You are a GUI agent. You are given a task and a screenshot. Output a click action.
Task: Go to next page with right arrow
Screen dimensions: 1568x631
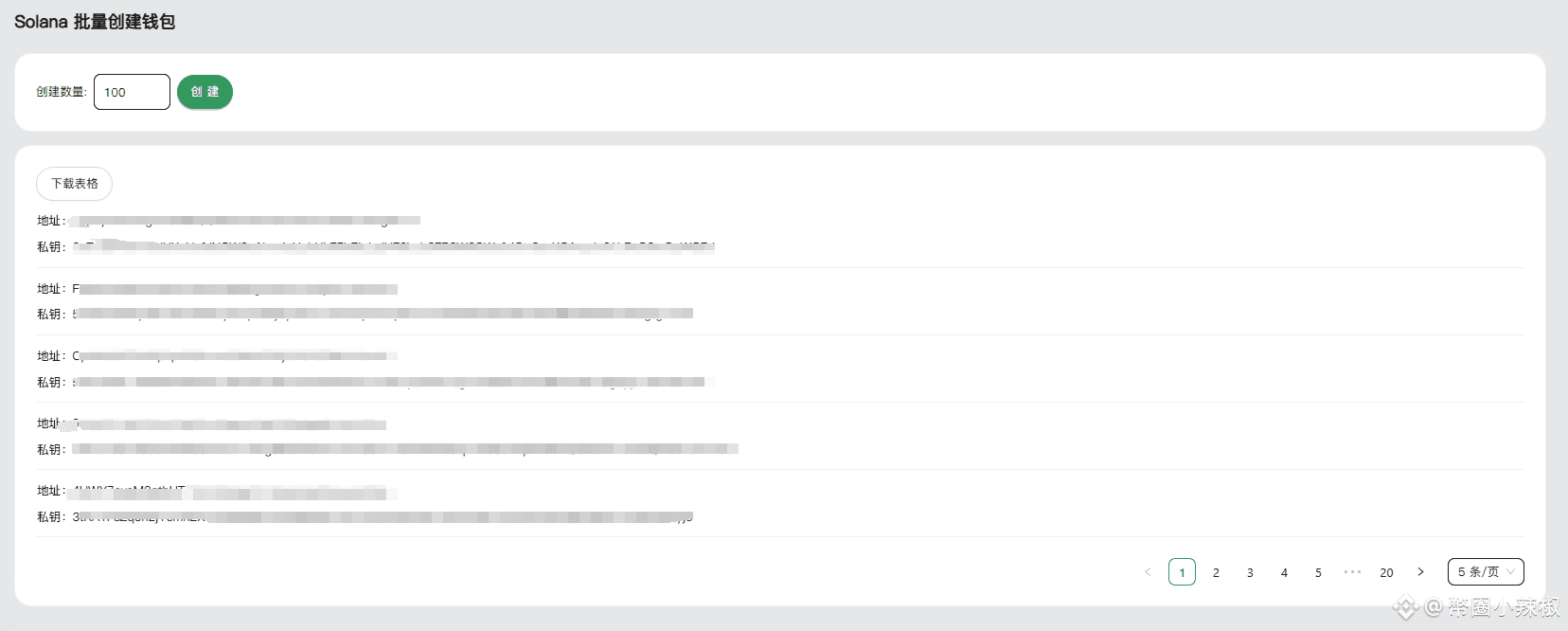tap(1420, 572)
